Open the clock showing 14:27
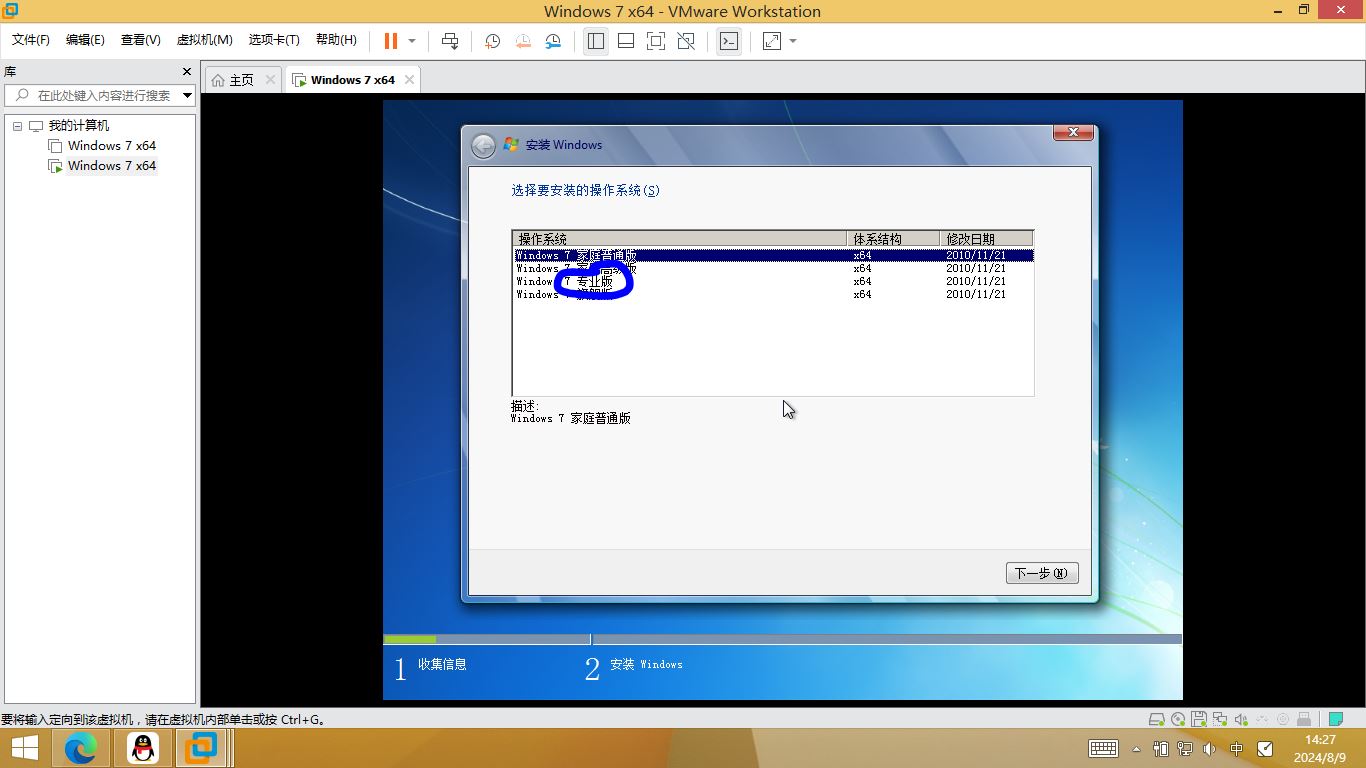Viewport: 1366px width, 768px height. (1320, 748)
